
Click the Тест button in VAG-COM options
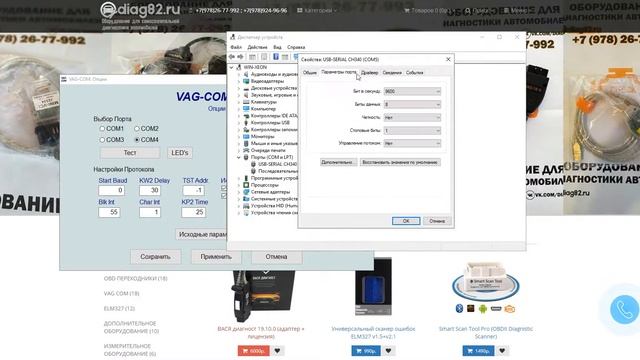pyautogui.click(x=130, y=153)
